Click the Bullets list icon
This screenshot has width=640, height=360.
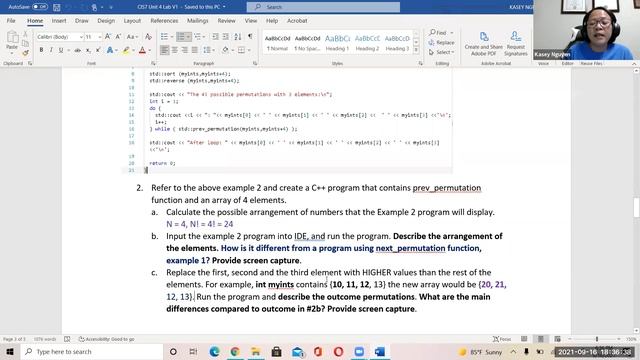(164, 37)
